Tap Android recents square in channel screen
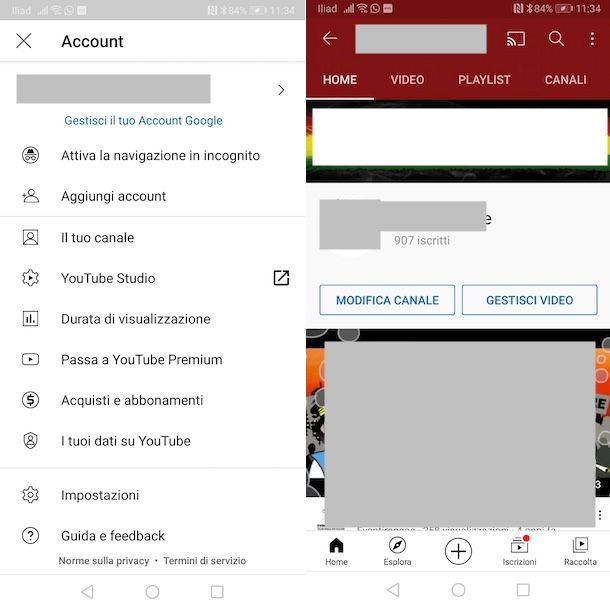The height and width of the screenshot is (610, 610). point(523,590)
